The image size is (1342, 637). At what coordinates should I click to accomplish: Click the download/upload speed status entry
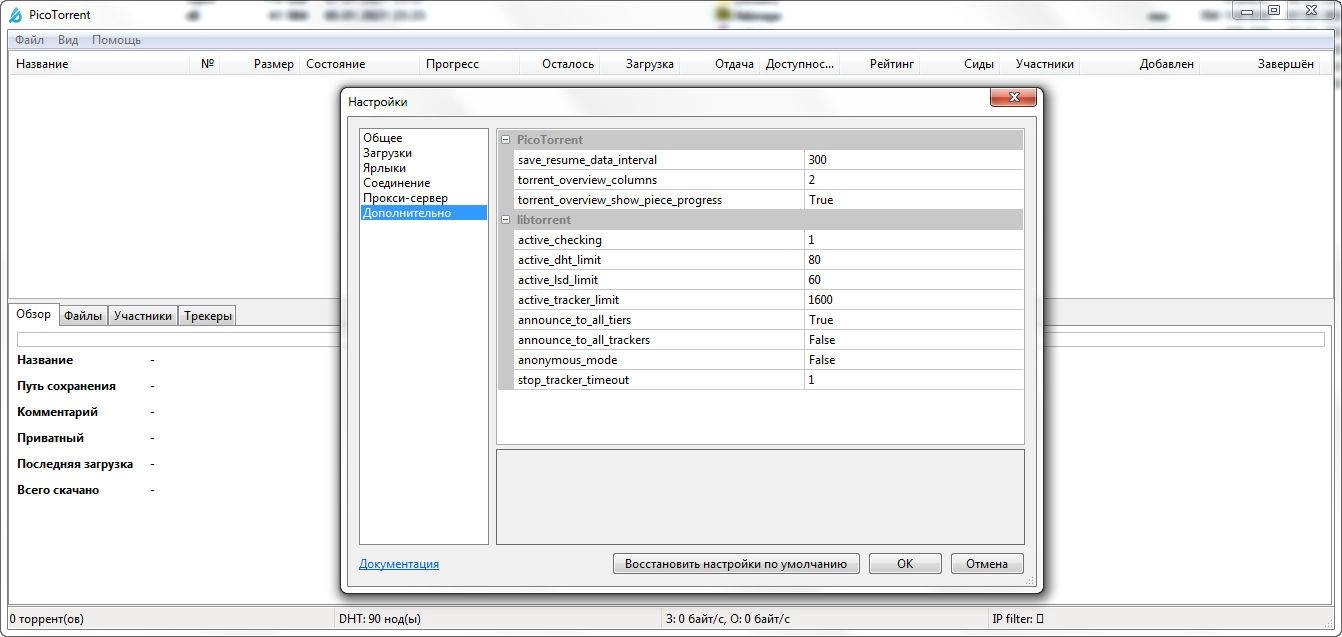coord(727,619)
